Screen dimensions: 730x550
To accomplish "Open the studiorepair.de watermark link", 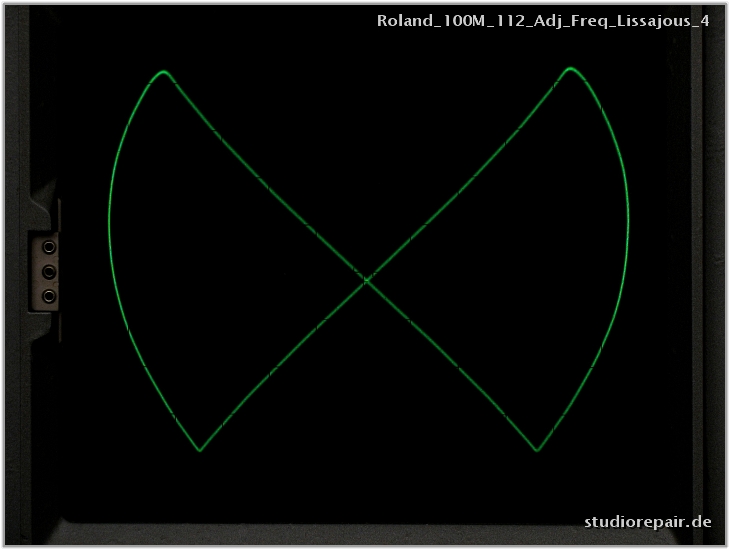I will coord(648,521).
